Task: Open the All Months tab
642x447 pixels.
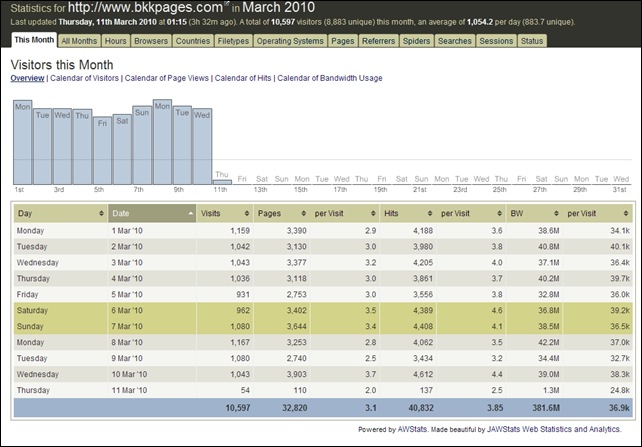Action: click(x=79, y=41)
